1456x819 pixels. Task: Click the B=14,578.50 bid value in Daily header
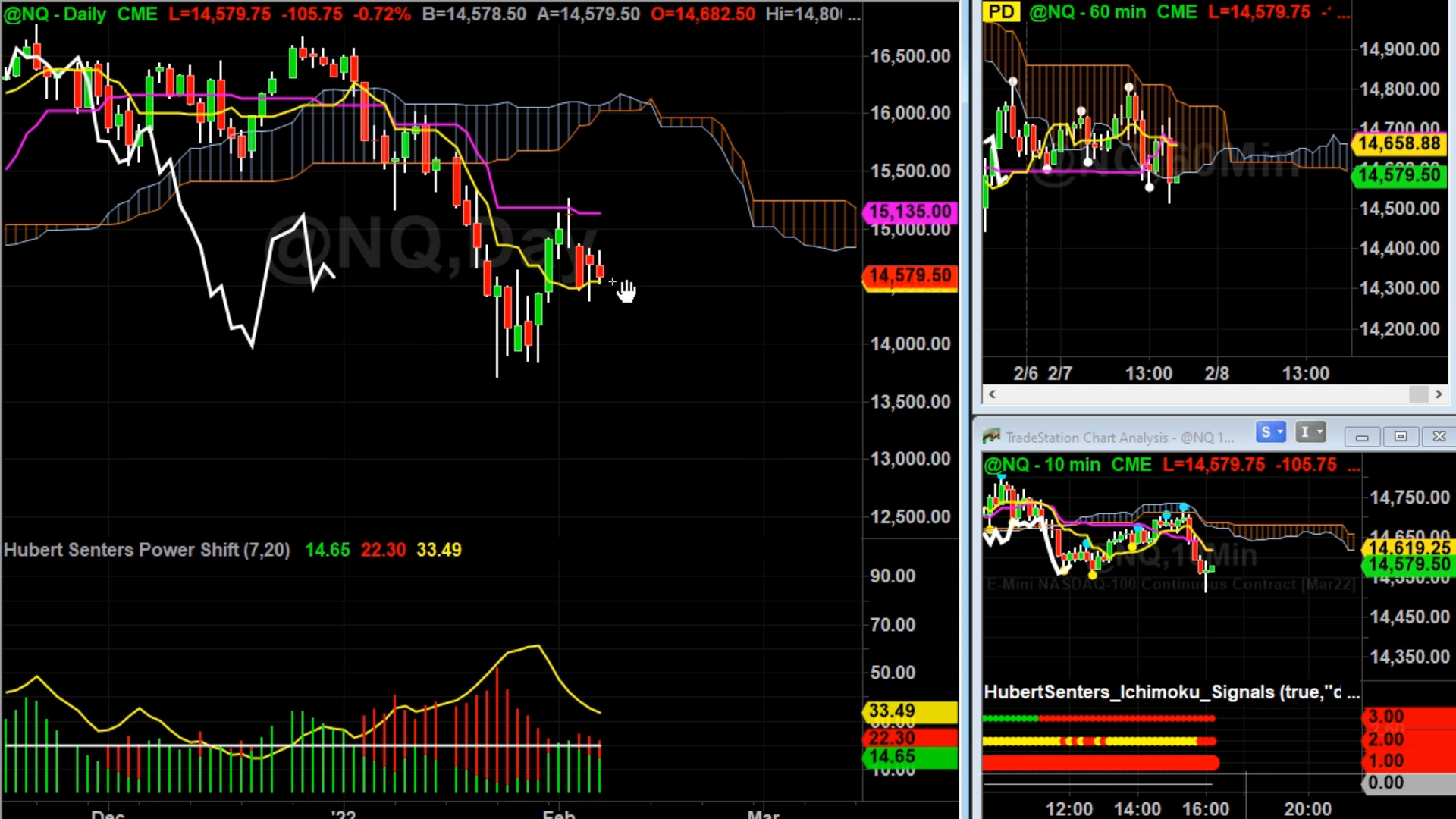pyautogui.click(x=474, y=14)
